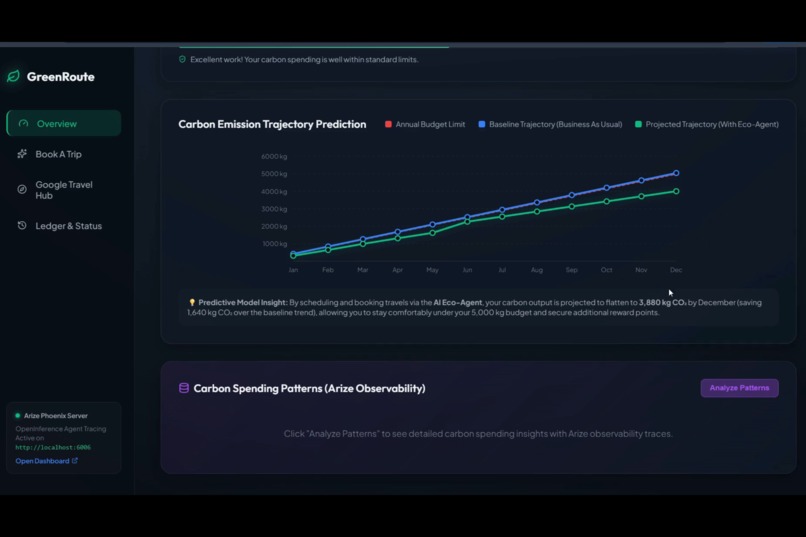Click the database icon beside Carbon Spending Patterns

(x=184, y=388)
